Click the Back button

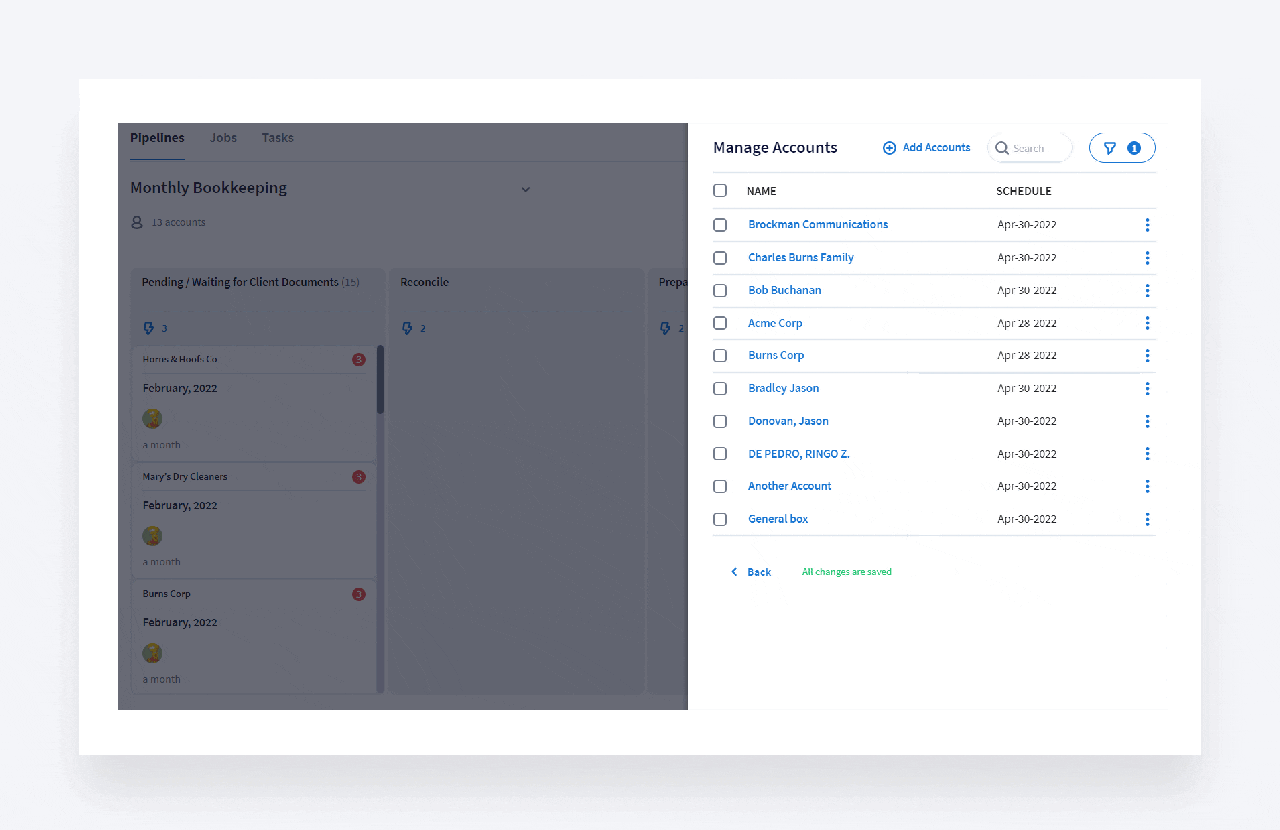coord(751,572)
